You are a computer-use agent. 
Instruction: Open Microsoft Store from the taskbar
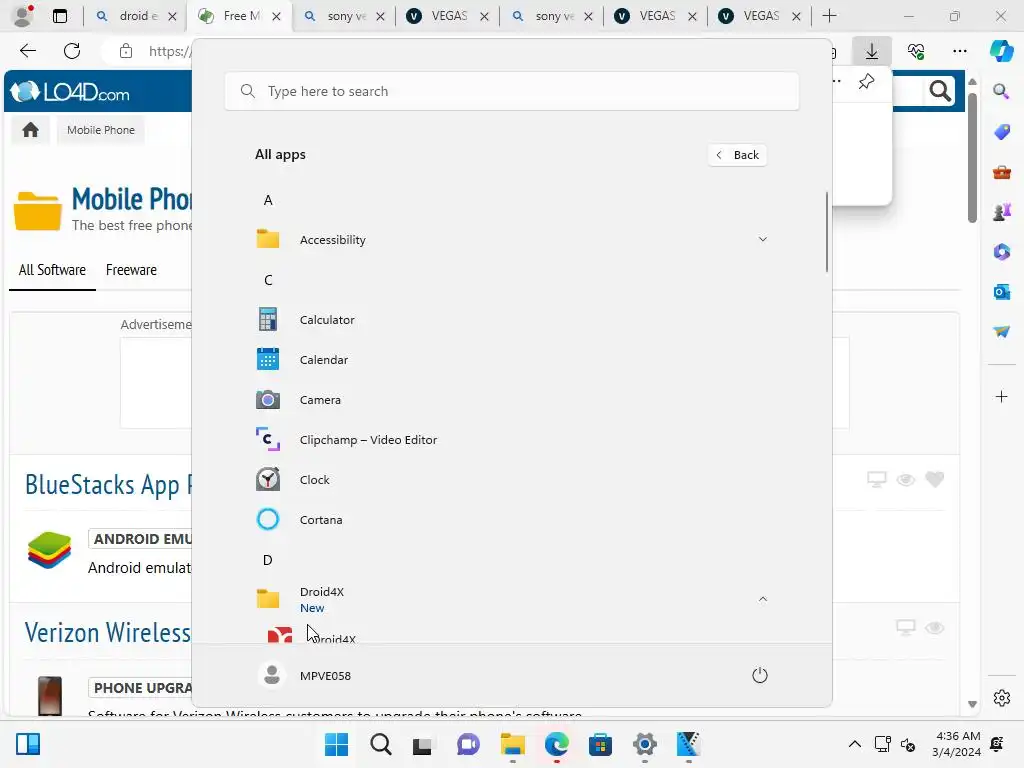(x=600, y=744)
